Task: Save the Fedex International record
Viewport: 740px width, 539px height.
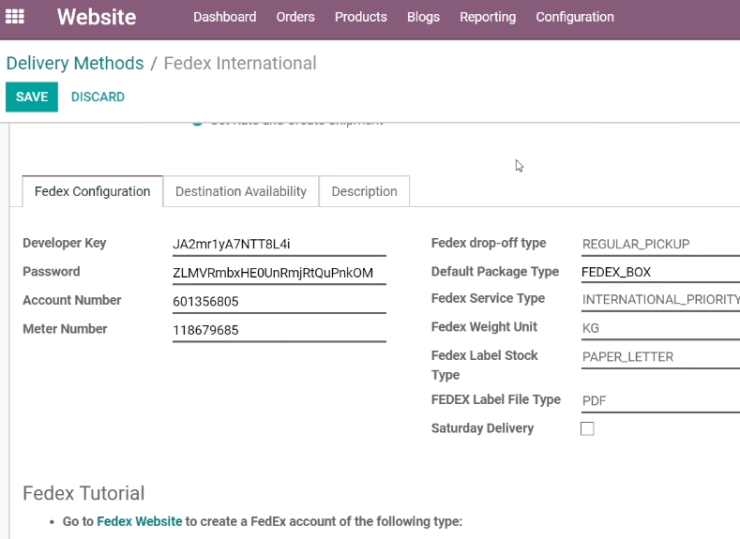Action: click(x=32, y=97)
